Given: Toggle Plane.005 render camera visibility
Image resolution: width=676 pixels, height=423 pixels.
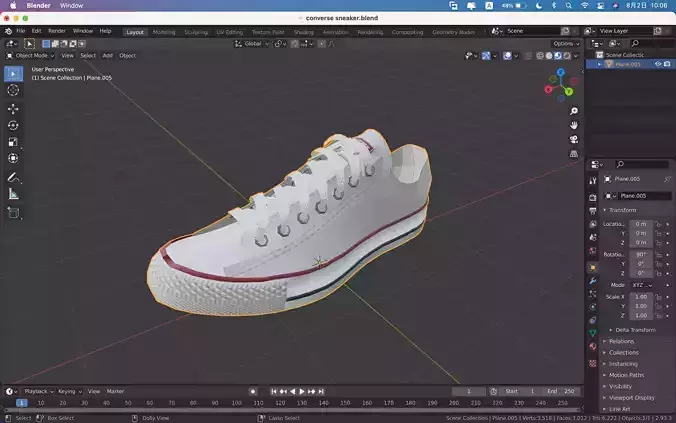Looking at the screenshot, I should pyautogui.click(x=667, y=64).
